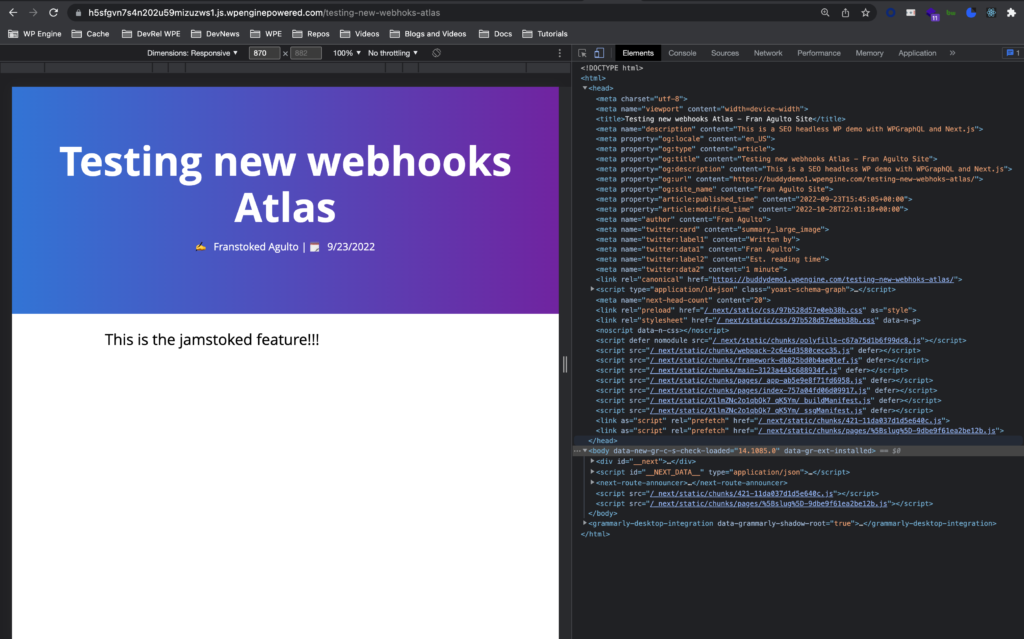The height and width of the screenshot is (639, 1024).
Task: Open the device toolbar options menu
Action: pos(561,52)
